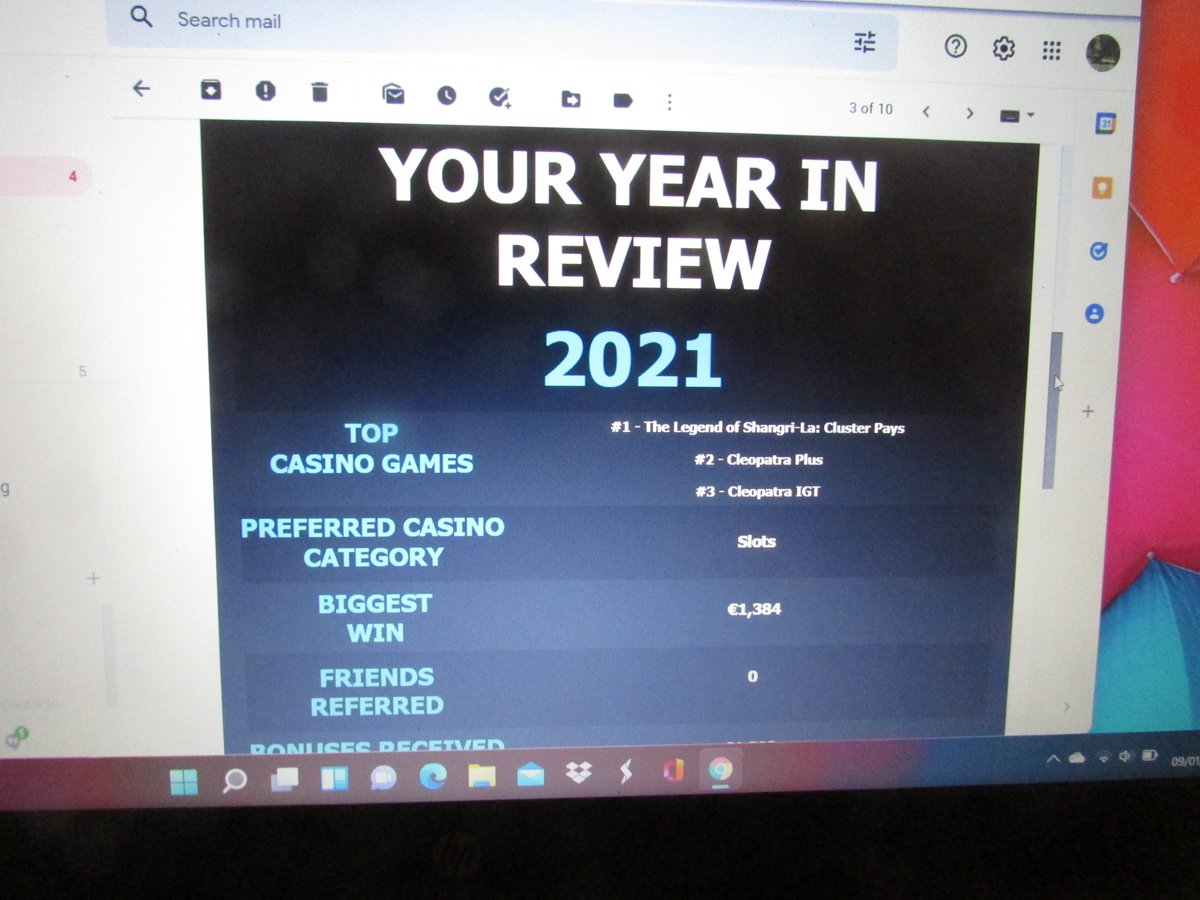Open the More options three-dot menu
The image size is (1200, 900).
click(x=669, y=102)
